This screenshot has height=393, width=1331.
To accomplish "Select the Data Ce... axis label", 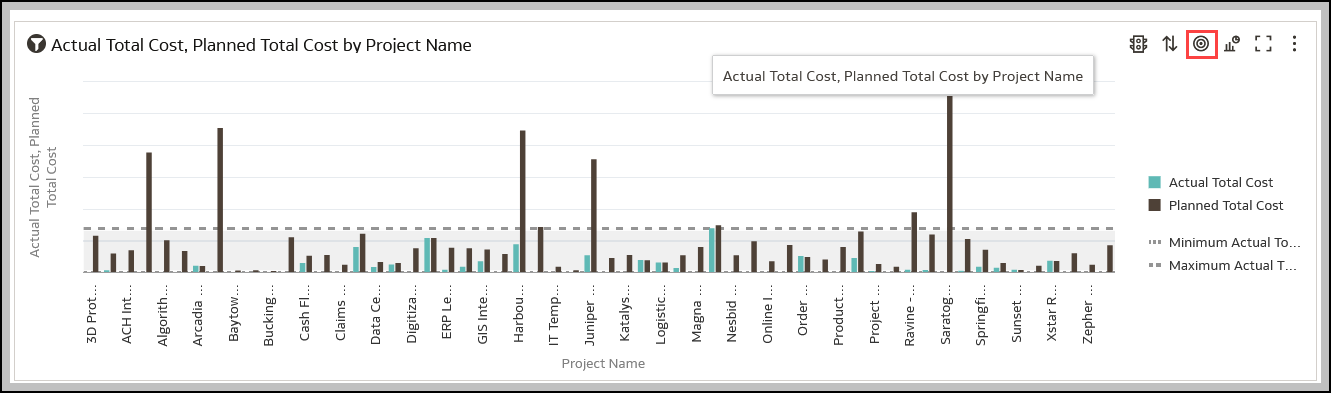I will [x=377, y=314].
